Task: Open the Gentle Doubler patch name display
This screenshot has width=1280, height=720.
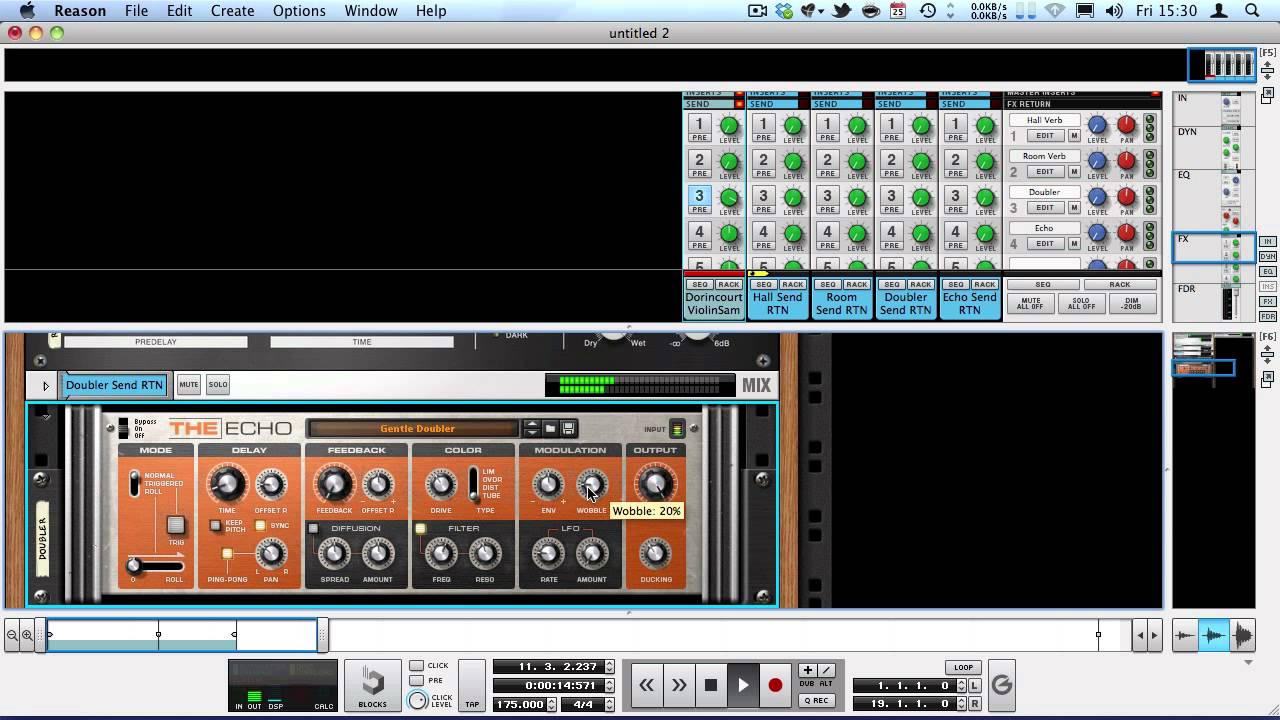Action: pos(416,429)
